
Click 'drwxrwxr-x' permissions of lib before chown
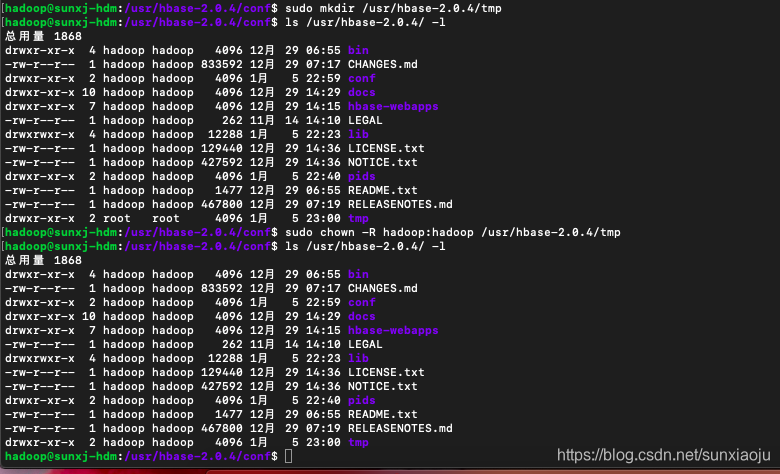[40, 134]
